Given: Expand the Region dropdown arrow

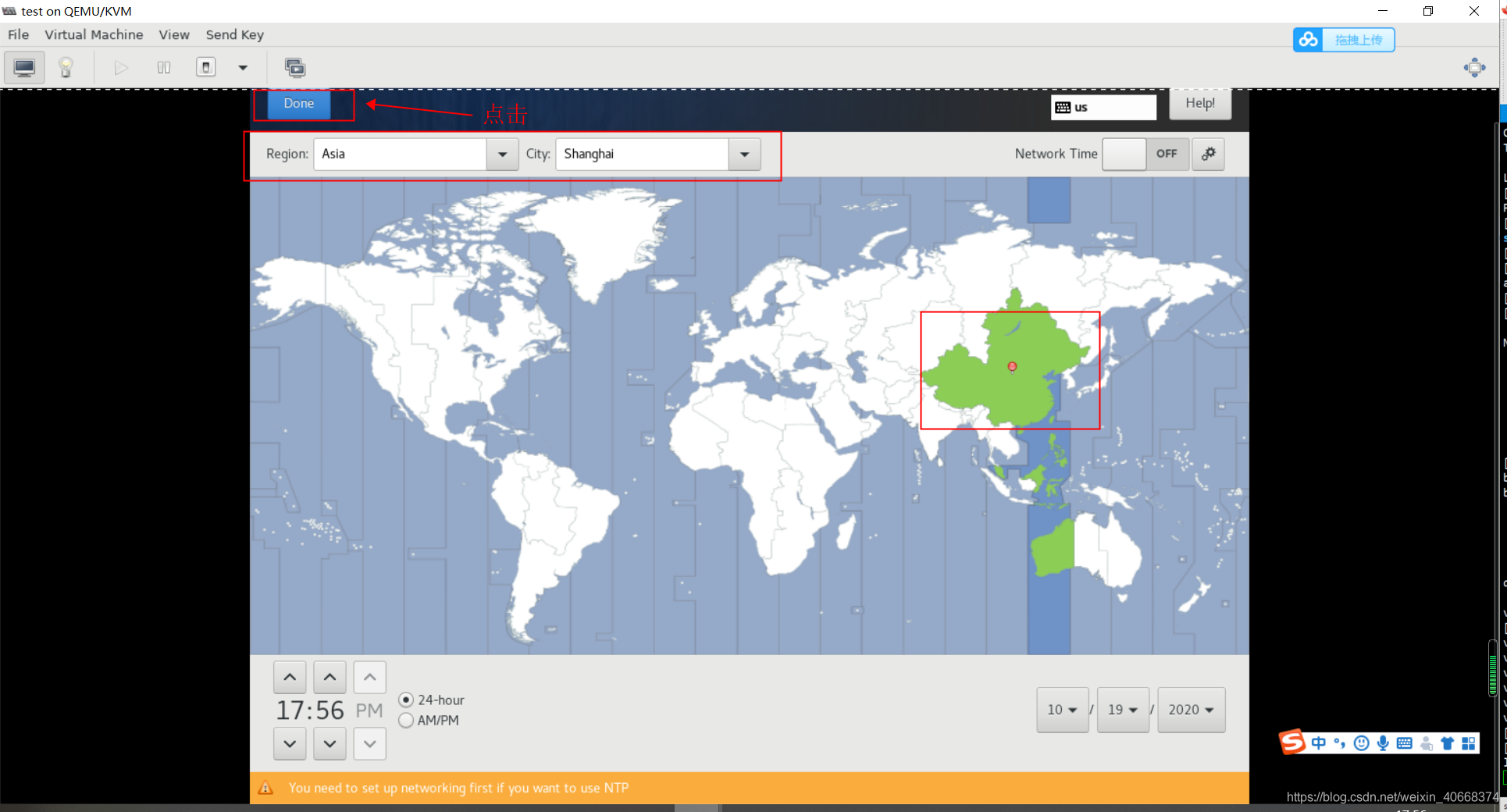Looking at the screenshot, I should 503,155.
